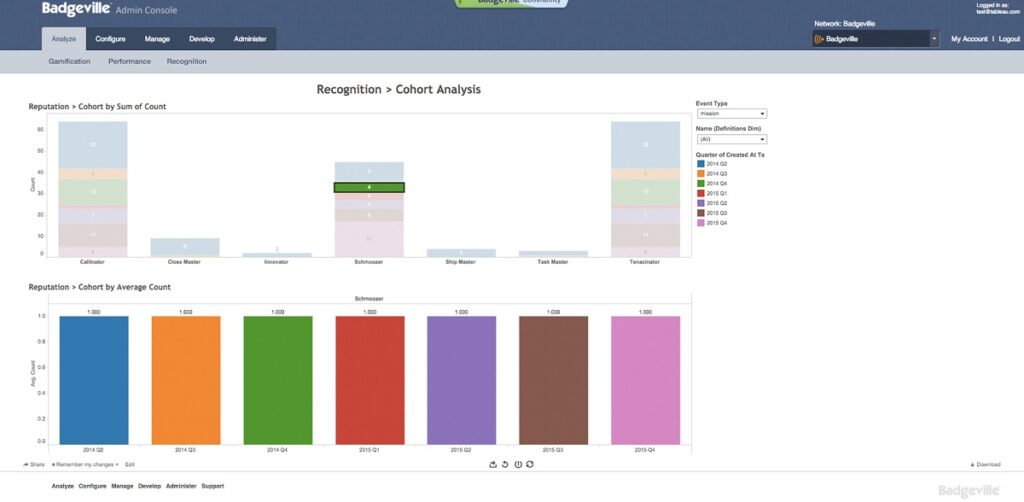The height and width of the screenshot is (502, 1024).
Task: Click the revert (undo arrow) toolbar icon
Action: point(505,464)
